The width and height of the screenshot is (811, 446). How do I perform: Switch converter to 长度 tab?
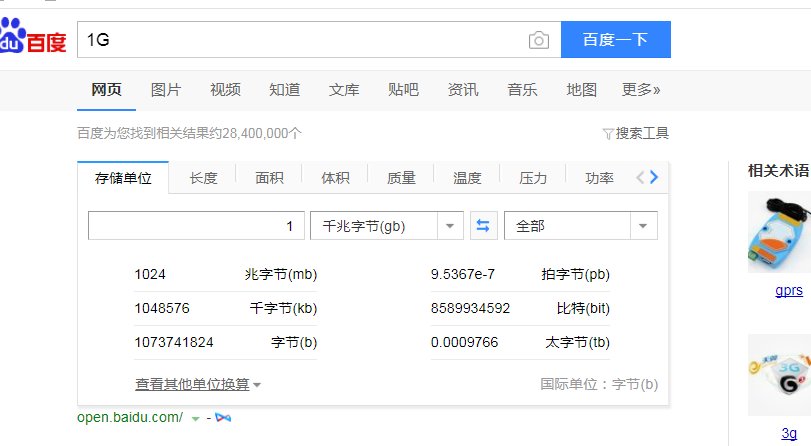pyautogui.click(x=203, y=178)
